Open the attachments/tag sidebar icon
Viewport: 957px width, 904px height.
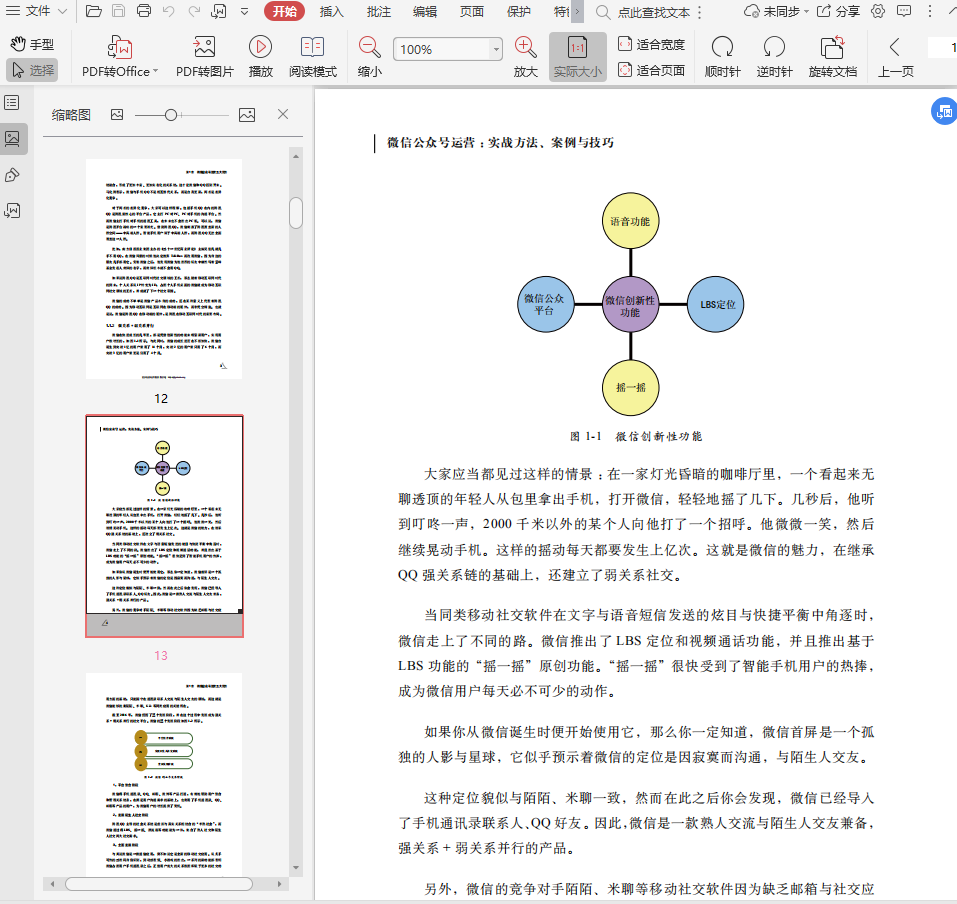tap(12, 175)
